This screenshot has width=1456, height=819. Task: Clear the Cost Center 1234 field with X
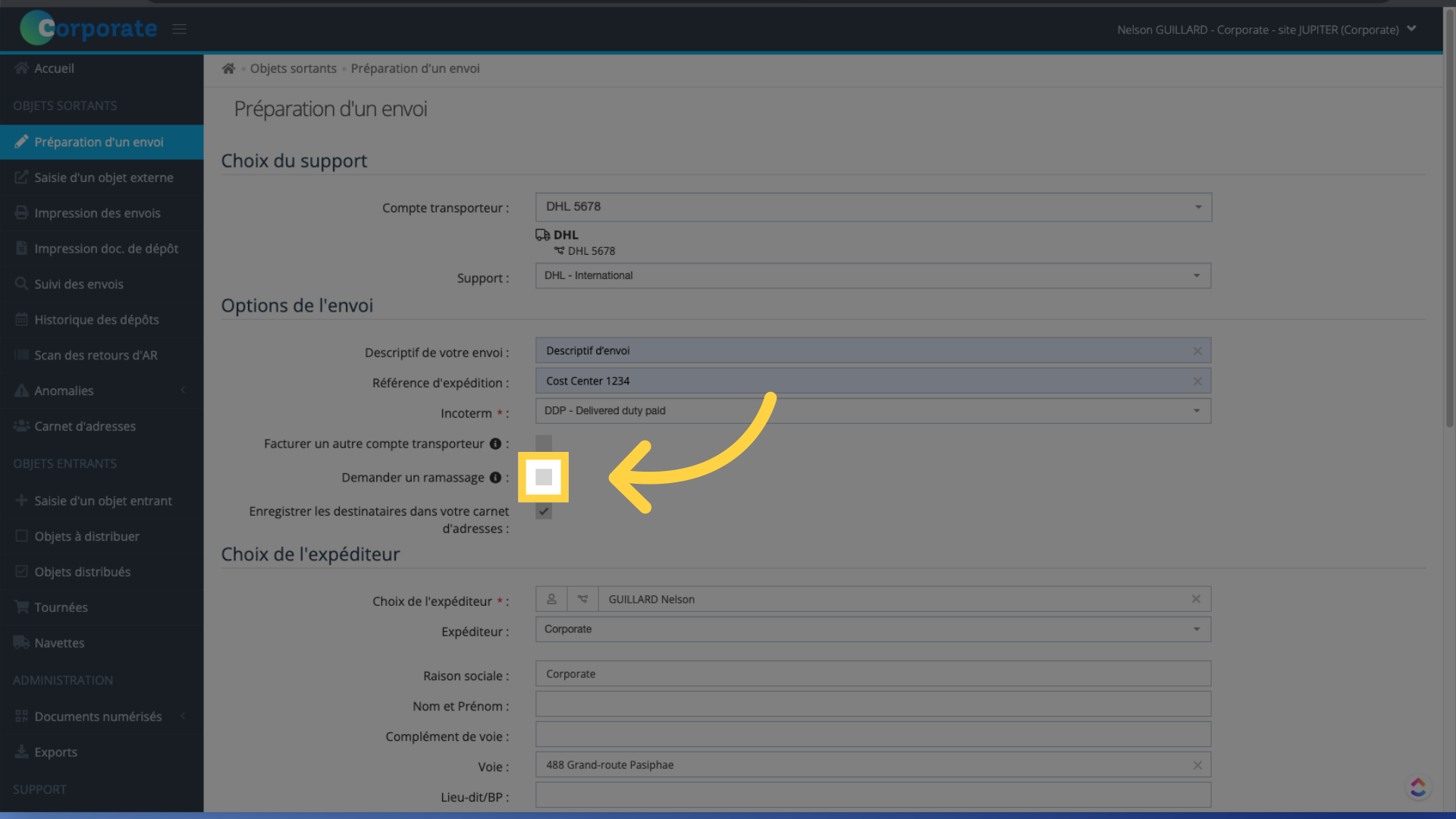pyautogui.click(x=1197, y=381)
